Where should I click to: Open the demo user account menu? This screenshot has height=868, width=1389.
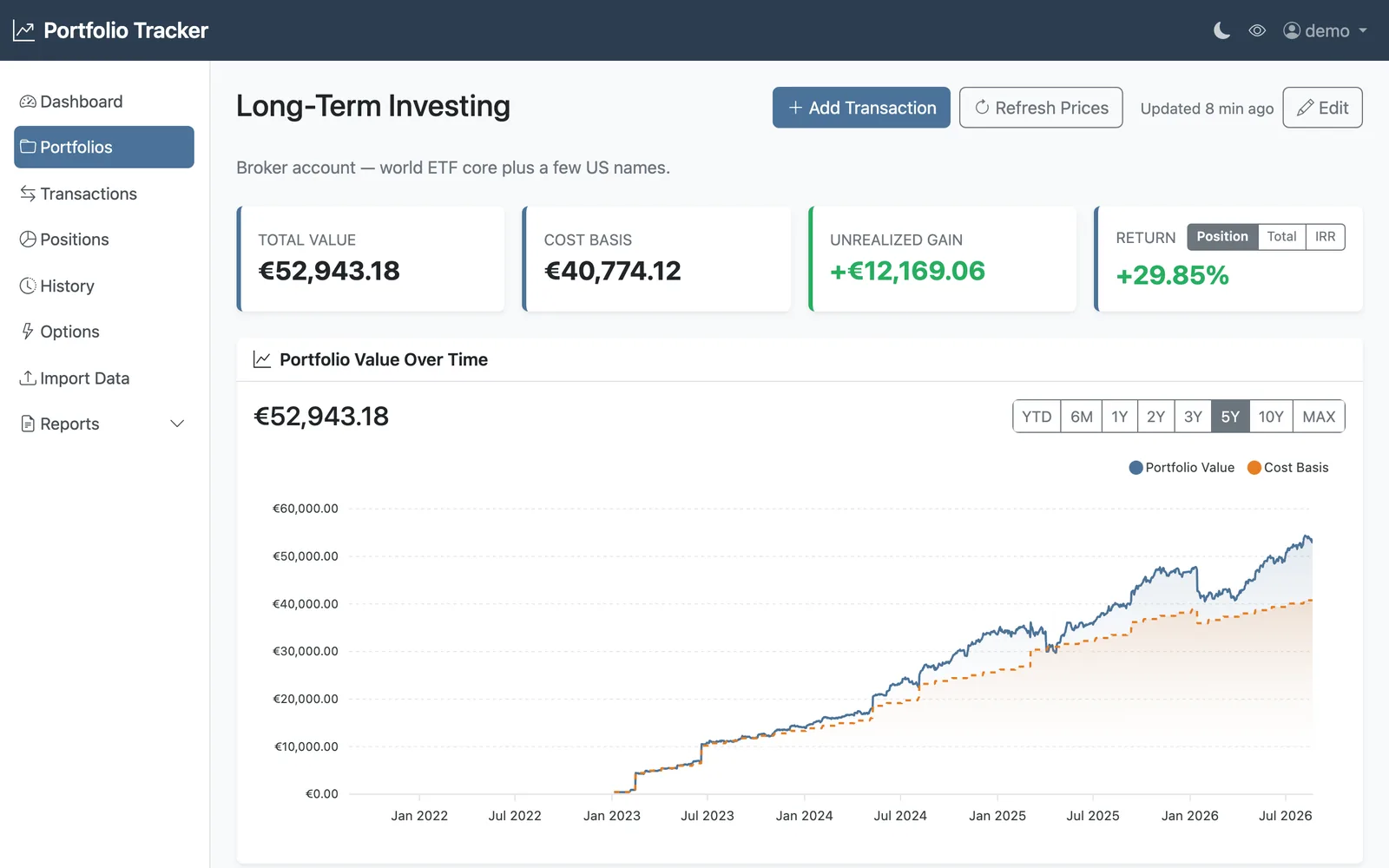click(1325, 31)
